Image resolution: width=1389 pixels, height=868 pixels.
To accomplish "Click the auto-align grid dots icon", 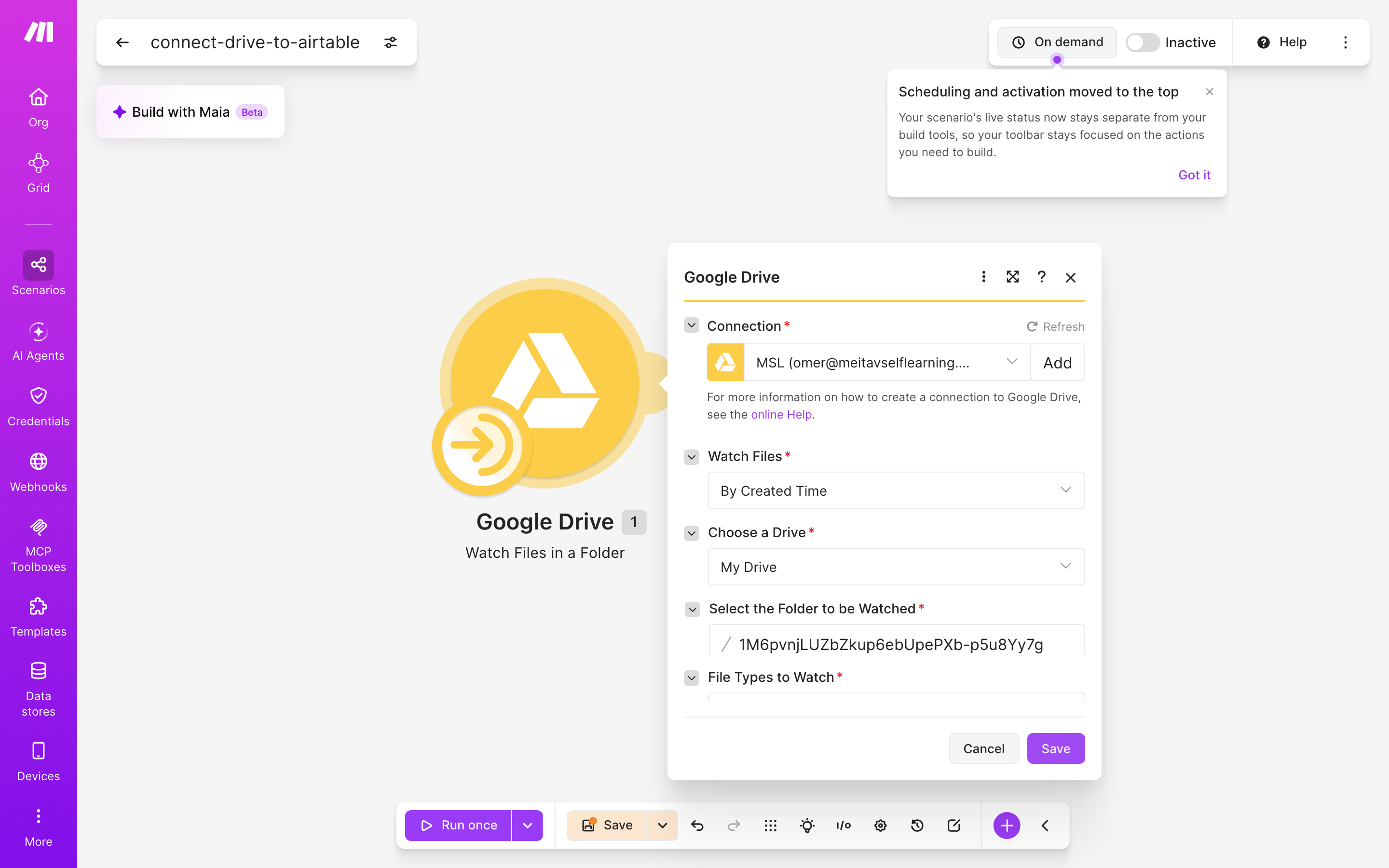I will point(770,826).
